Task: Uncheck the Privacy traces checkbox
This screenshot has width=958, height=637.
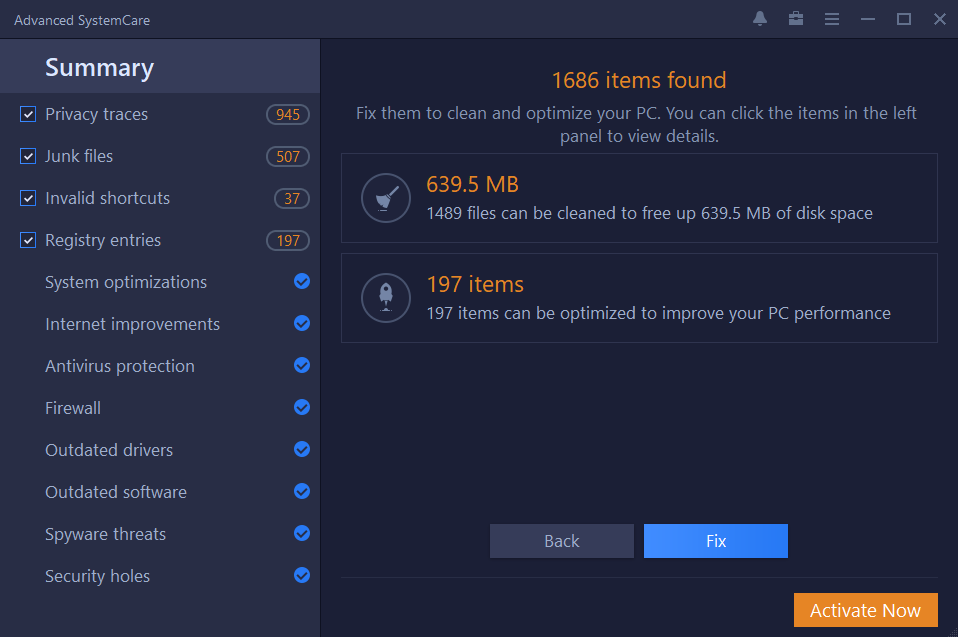Action: (27, 114)
